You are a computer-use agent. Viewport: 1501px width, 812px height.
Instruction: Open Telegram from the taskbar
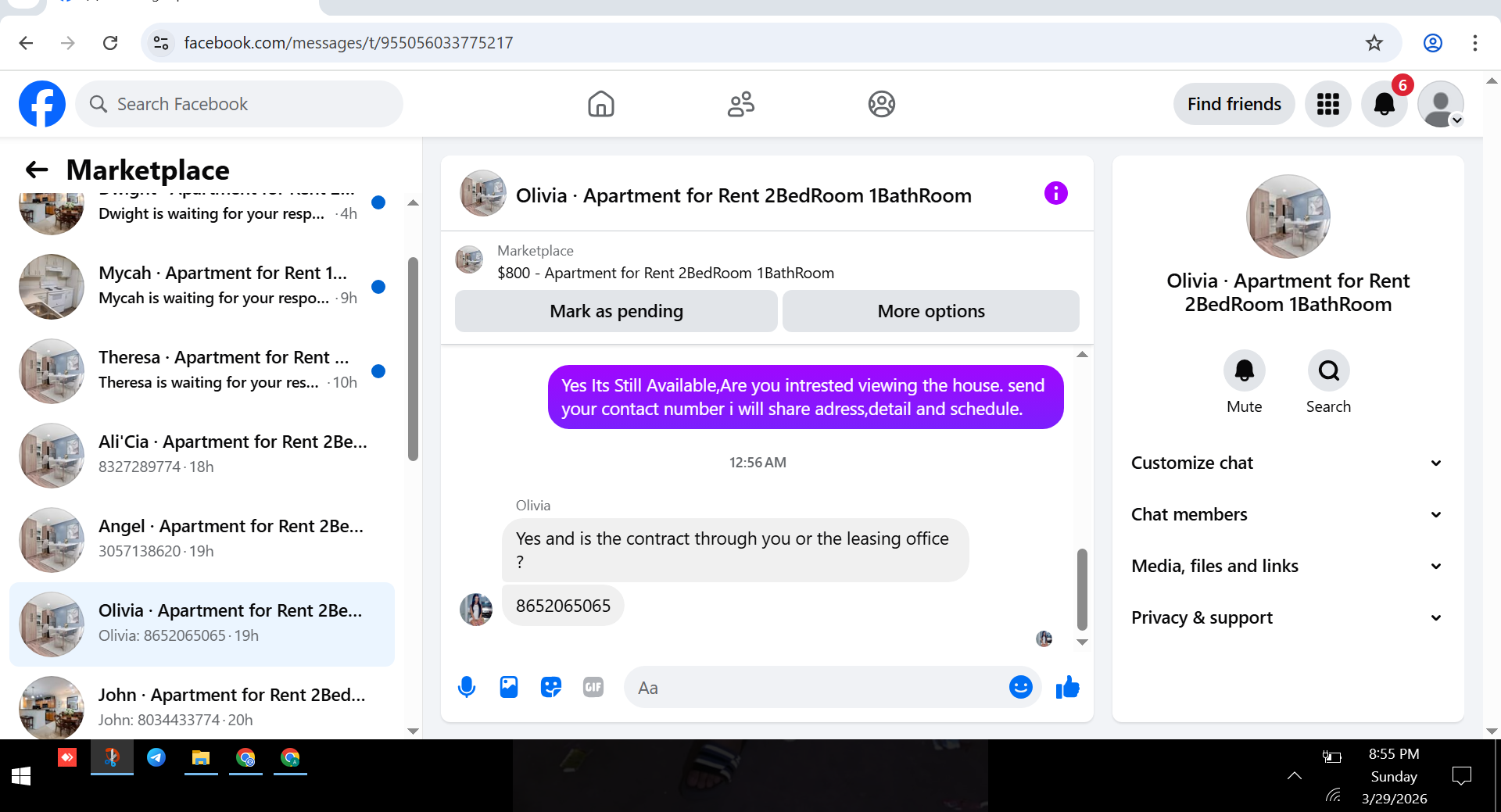pyautogui.click(x=156, y=757)
